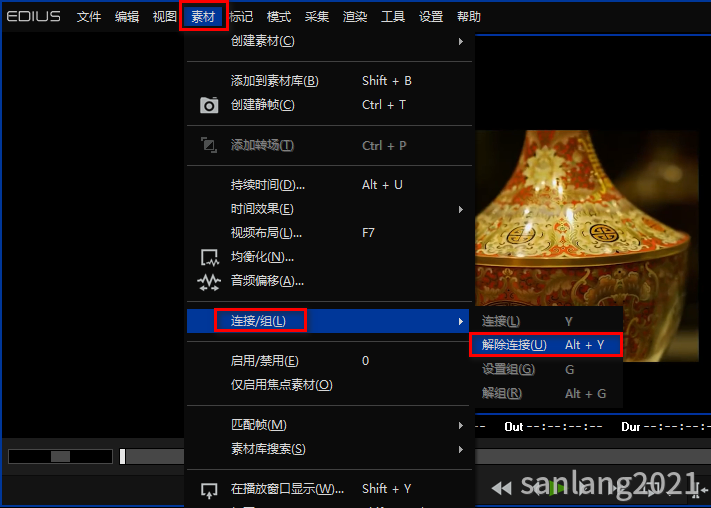Expand the 时间效果(E) submenu
This screenshot has width=711, height=508.
pyautogui.click(x=330, y=209)
